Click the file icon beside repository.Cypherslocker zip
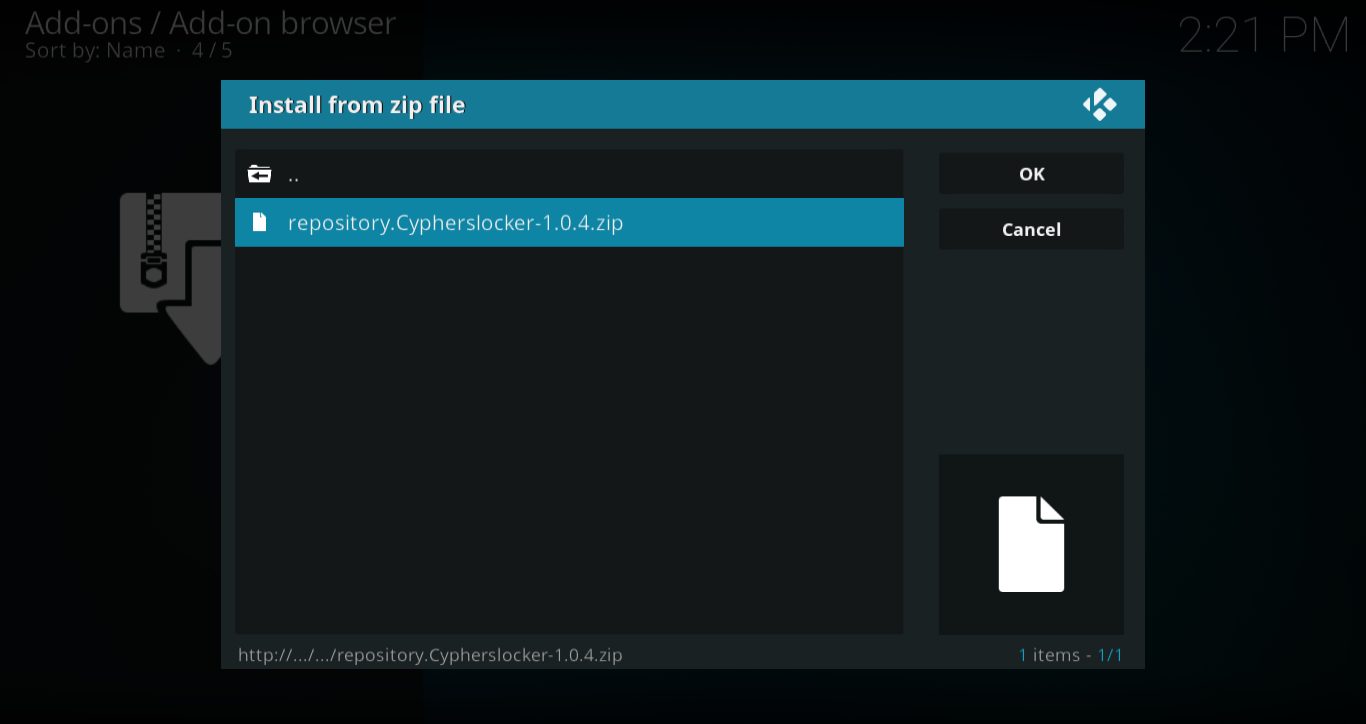The width and height of the screenshot is (1366, 724). [x=260, y=222]
